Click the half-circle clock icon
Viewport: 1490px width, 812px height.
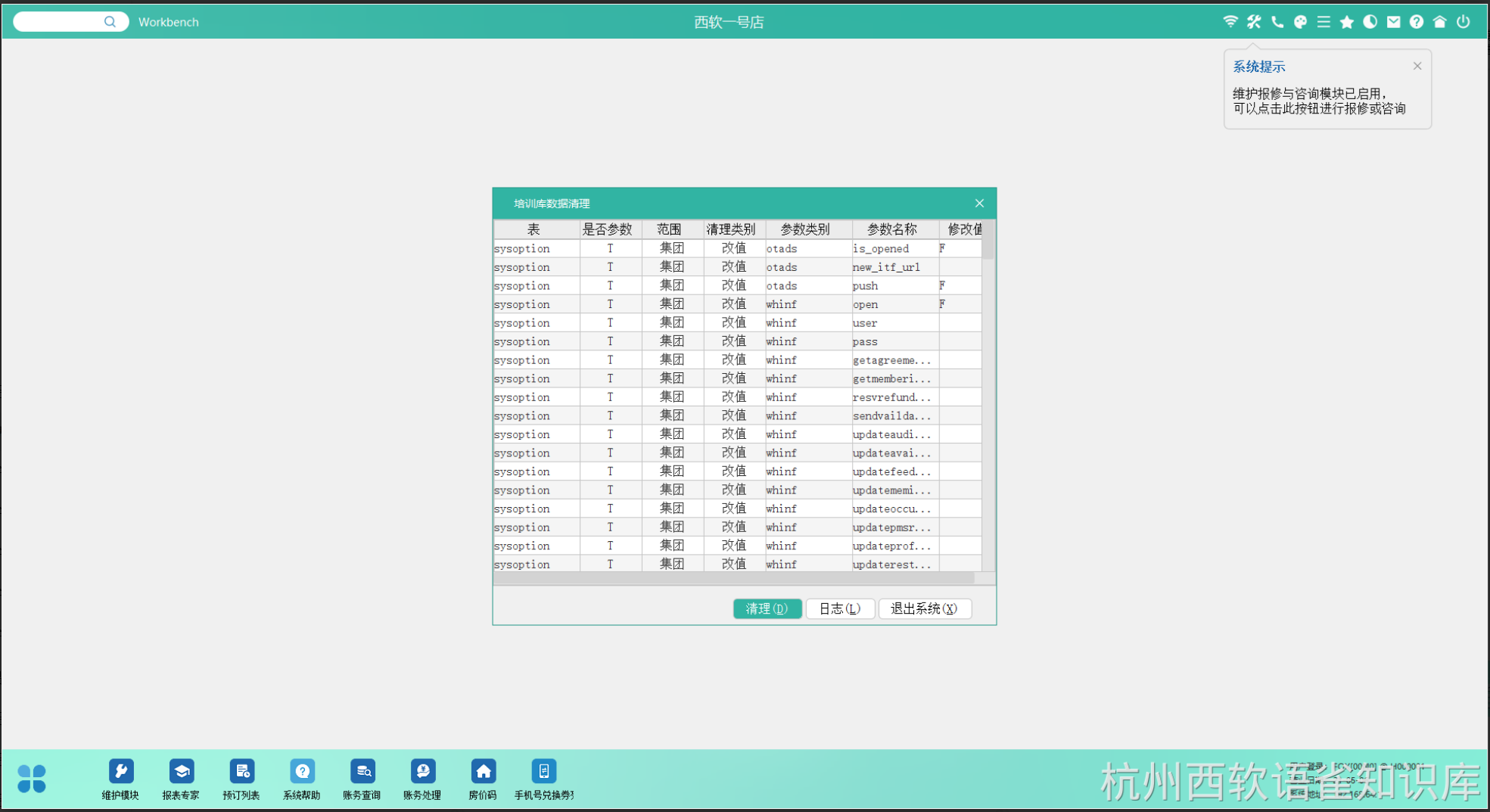click(1370, 21)
